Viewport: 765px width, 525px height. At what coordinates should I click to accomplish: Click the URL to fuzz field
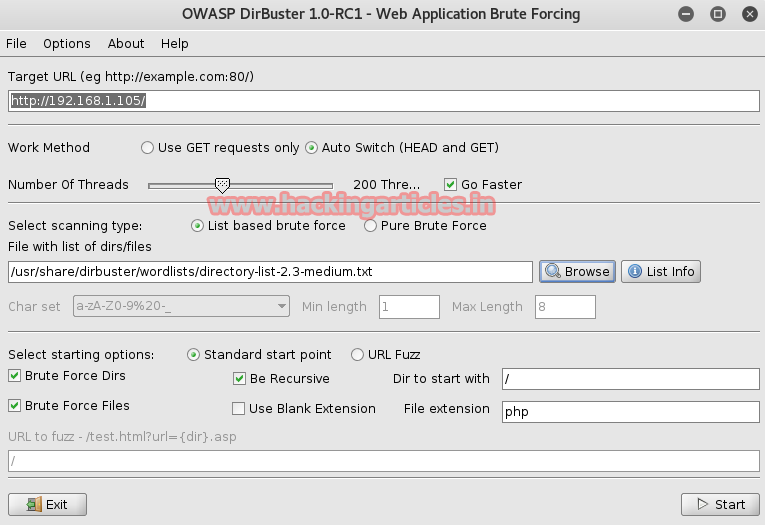(x=383, y=461)
